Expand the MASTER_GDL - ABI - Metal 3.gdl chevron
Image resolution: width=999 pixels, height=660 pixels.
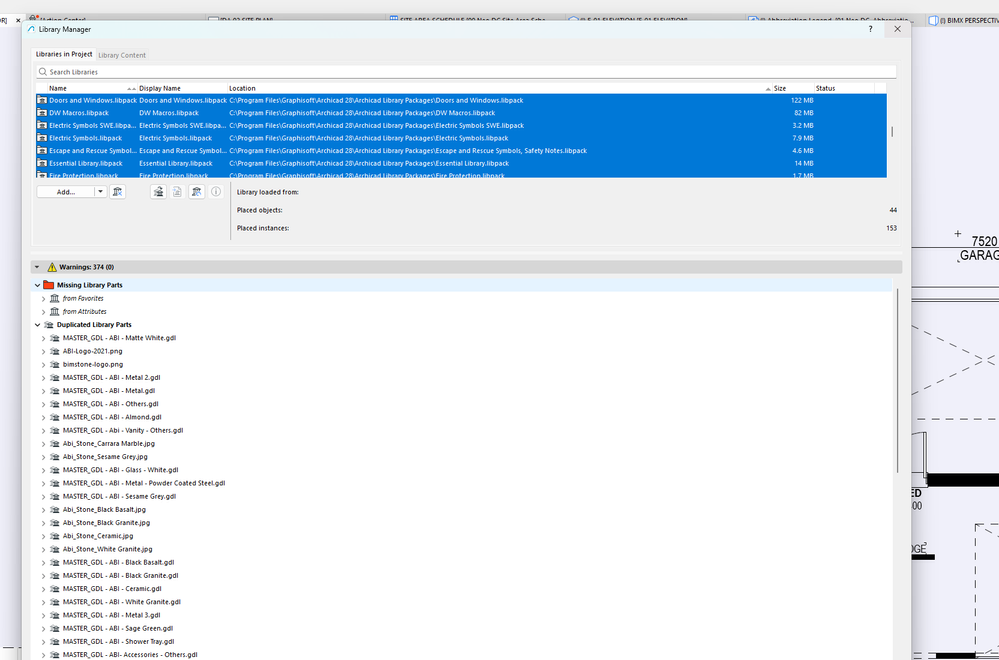pos(43,615)
